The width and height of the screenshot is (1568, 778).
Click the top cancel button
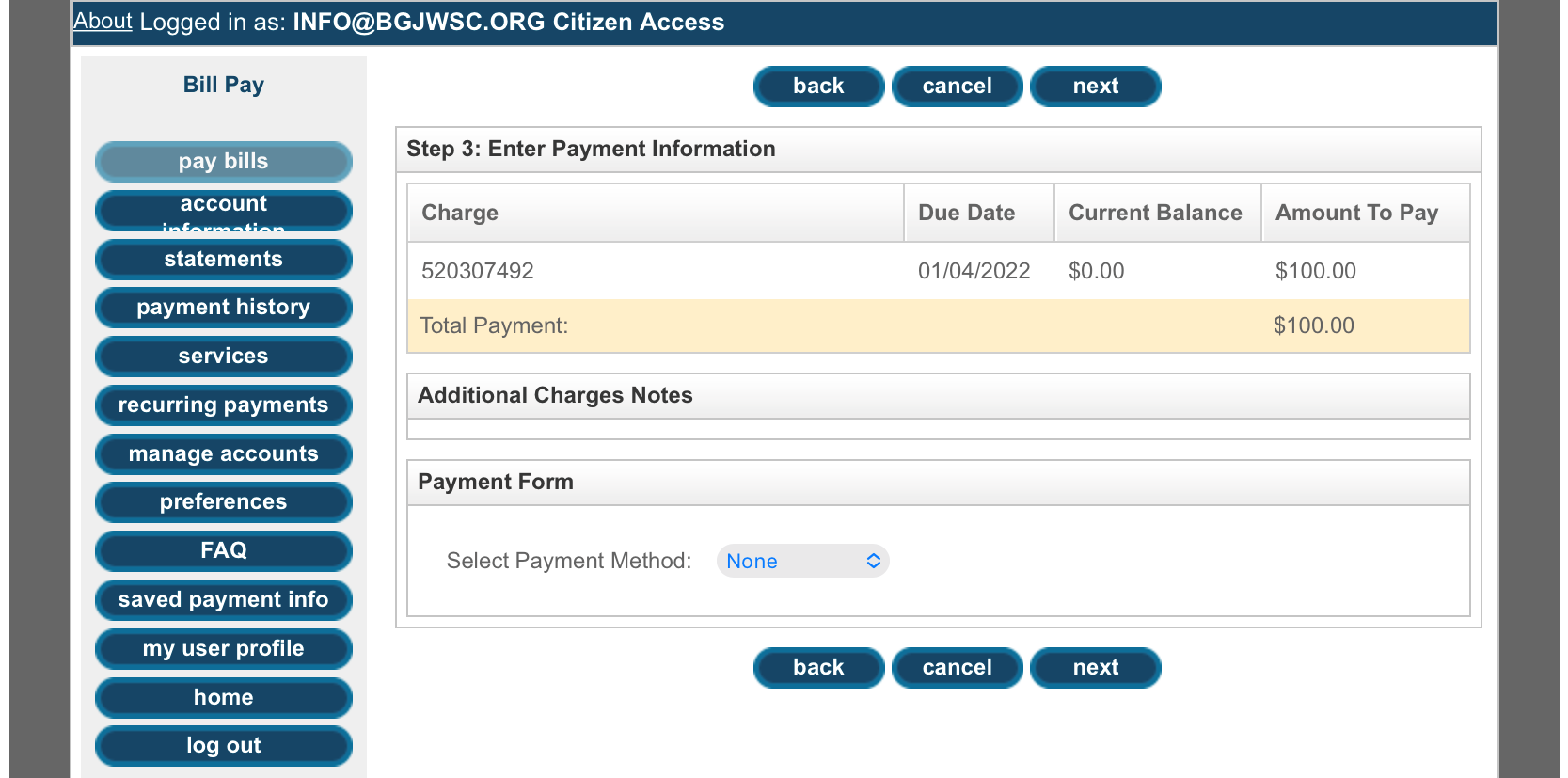(x=957, y=87)
